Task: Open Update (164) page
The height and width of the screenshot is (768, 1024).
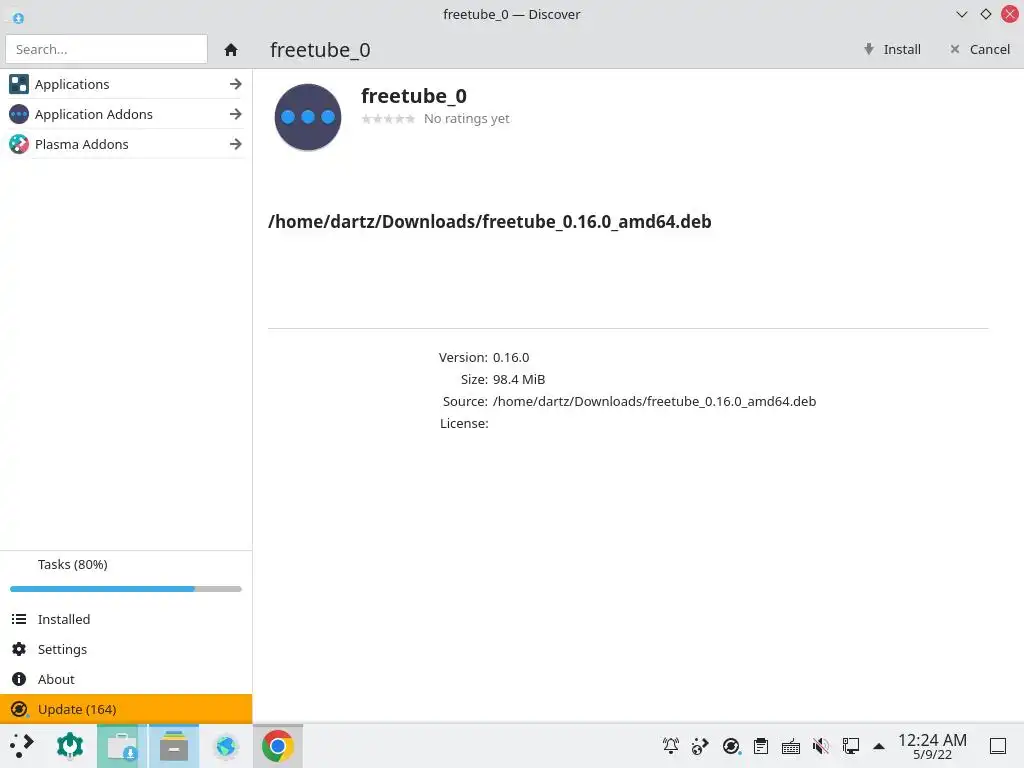Action: 126,709
